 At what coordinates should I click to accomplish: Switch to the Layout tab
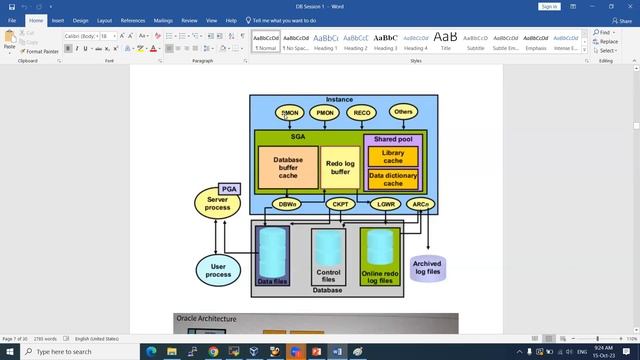(104, 20)
